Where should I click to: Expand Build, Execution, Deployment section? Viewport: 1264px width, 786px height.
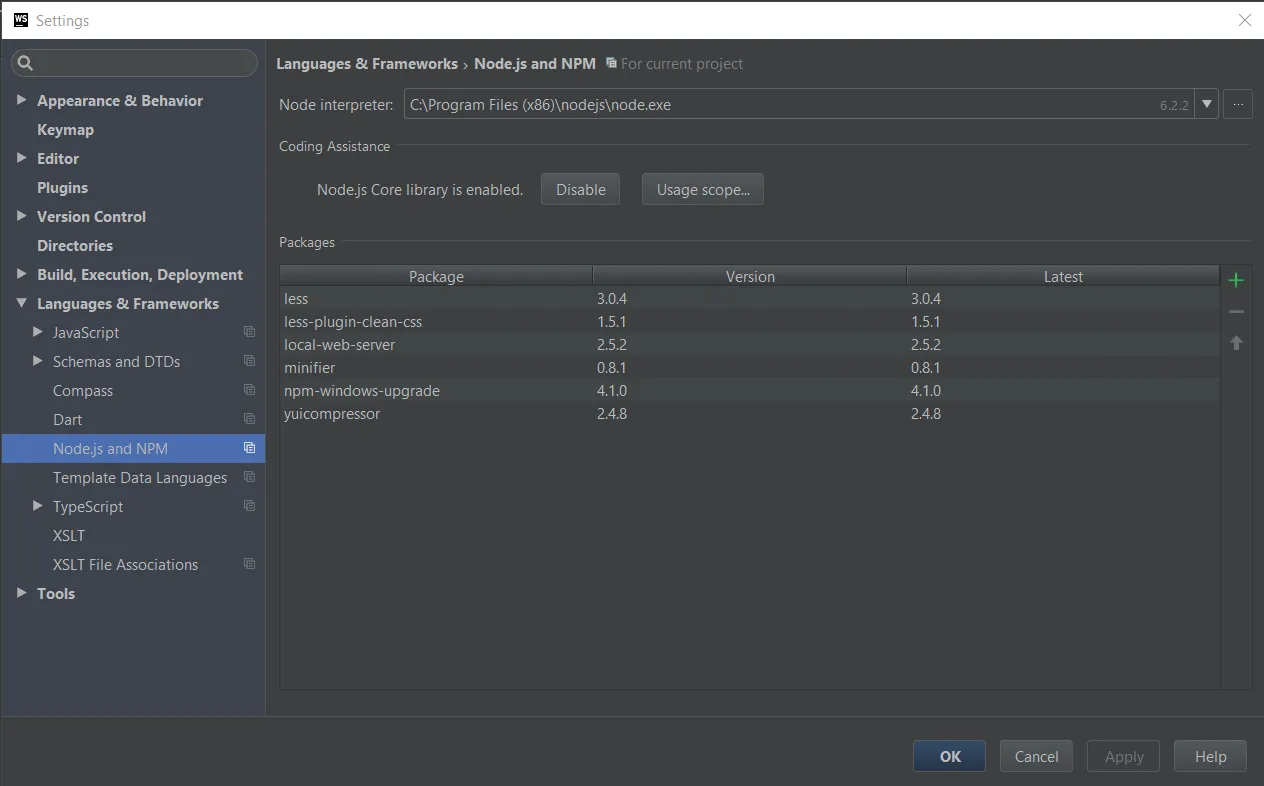point(22,274)
